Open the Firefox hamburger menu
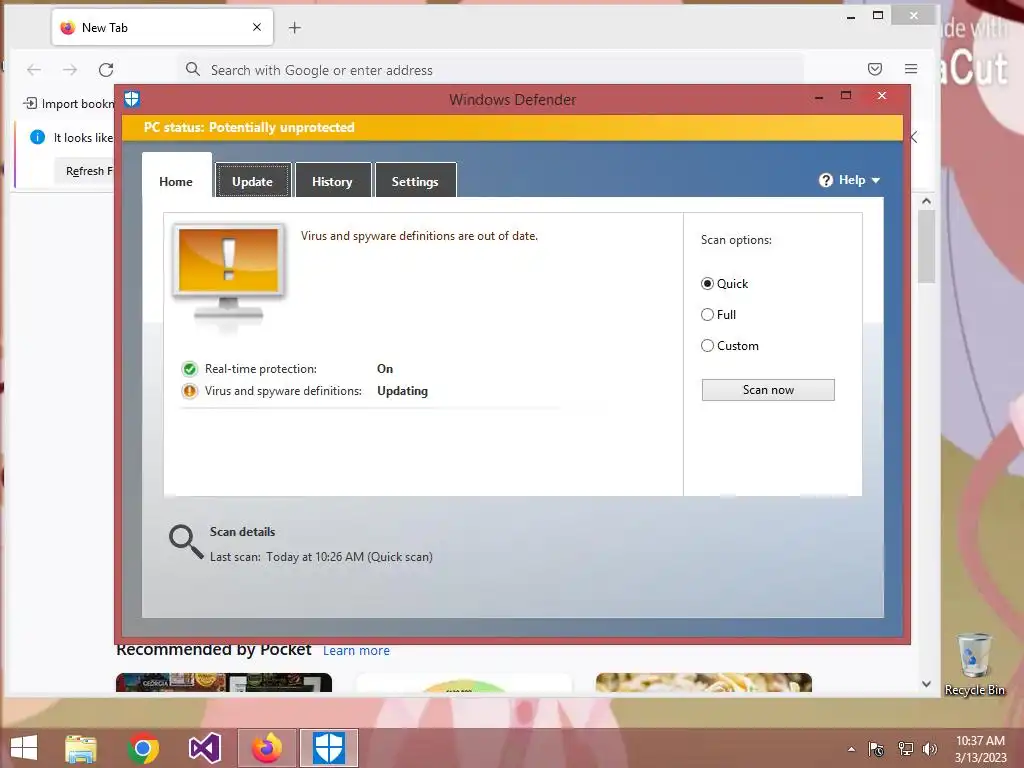The image size is (1024, 768). pyautogui.click(x=911, y=69)
